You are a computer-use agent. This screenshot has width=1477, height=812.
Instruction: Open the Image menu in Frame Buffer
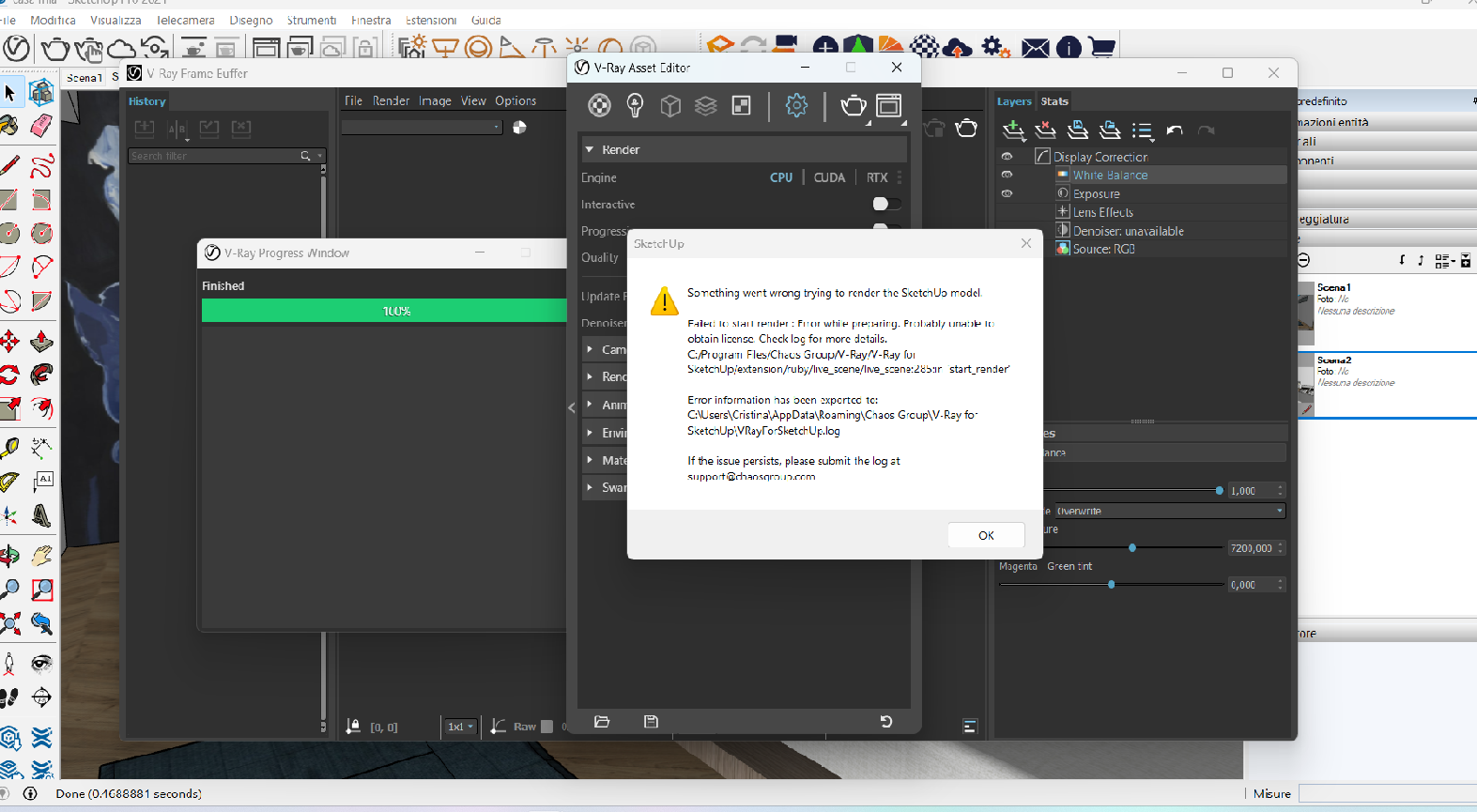(x=435, y=100)
